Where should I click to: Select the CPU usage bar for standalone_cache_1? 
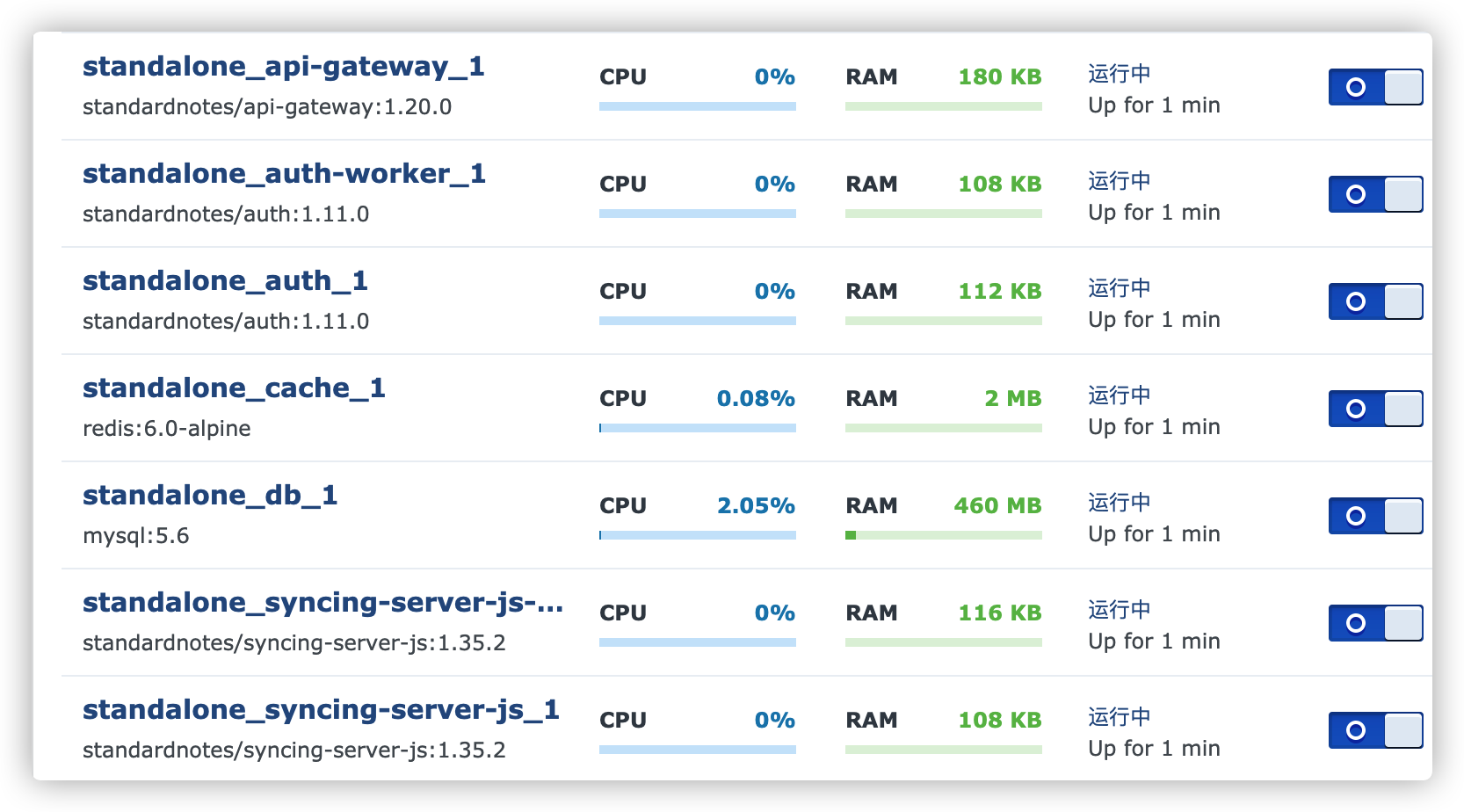pyautogui.click(x=698, y=428)
